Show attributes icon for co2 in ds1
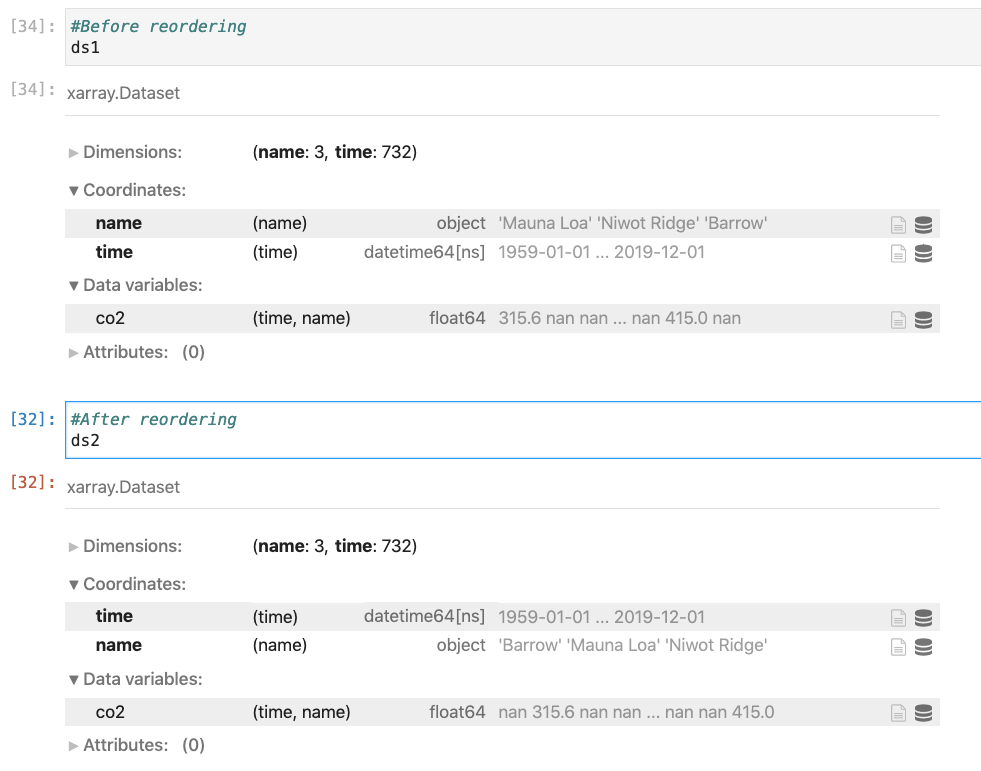The height and width of the screenshot is (771, 981). [898, 319]
